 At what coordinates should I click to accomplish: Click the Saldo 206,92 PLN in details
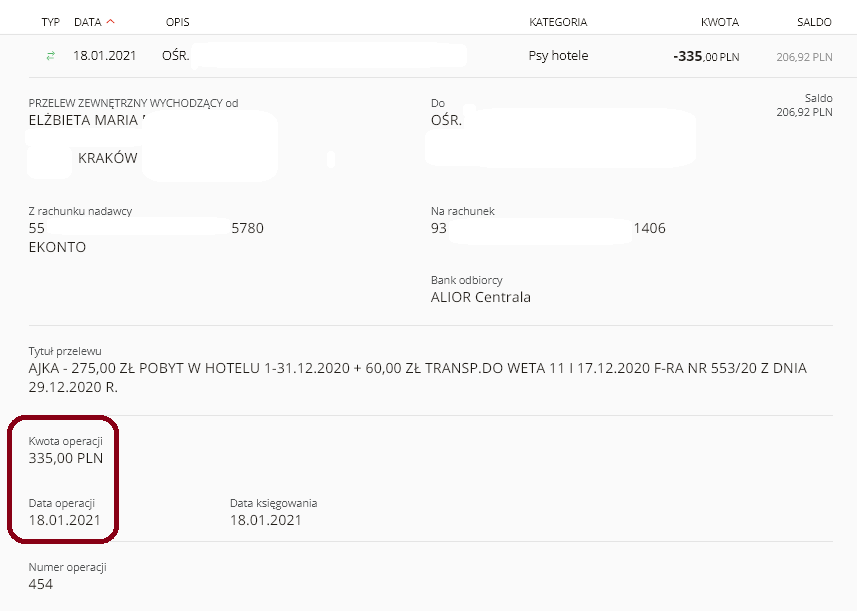804,112
